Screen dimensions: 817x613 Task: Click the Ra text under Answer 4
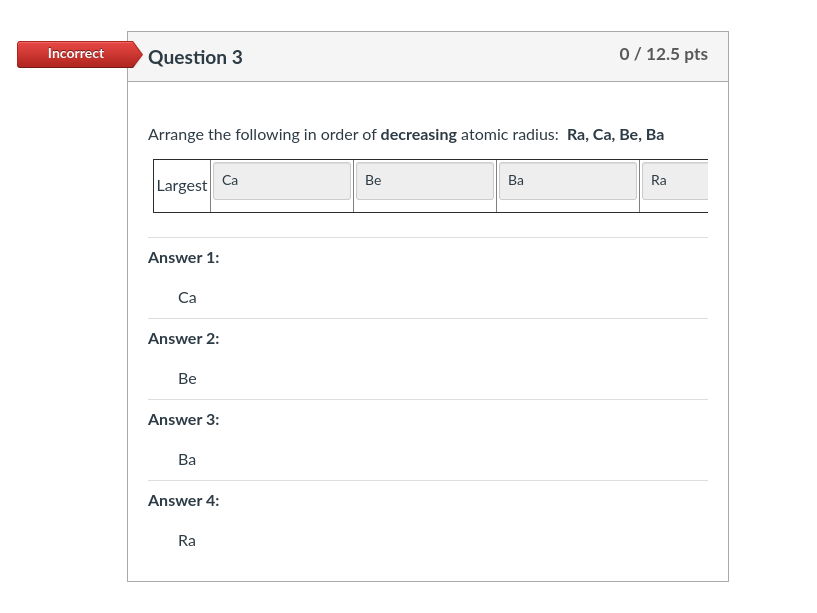187,541
